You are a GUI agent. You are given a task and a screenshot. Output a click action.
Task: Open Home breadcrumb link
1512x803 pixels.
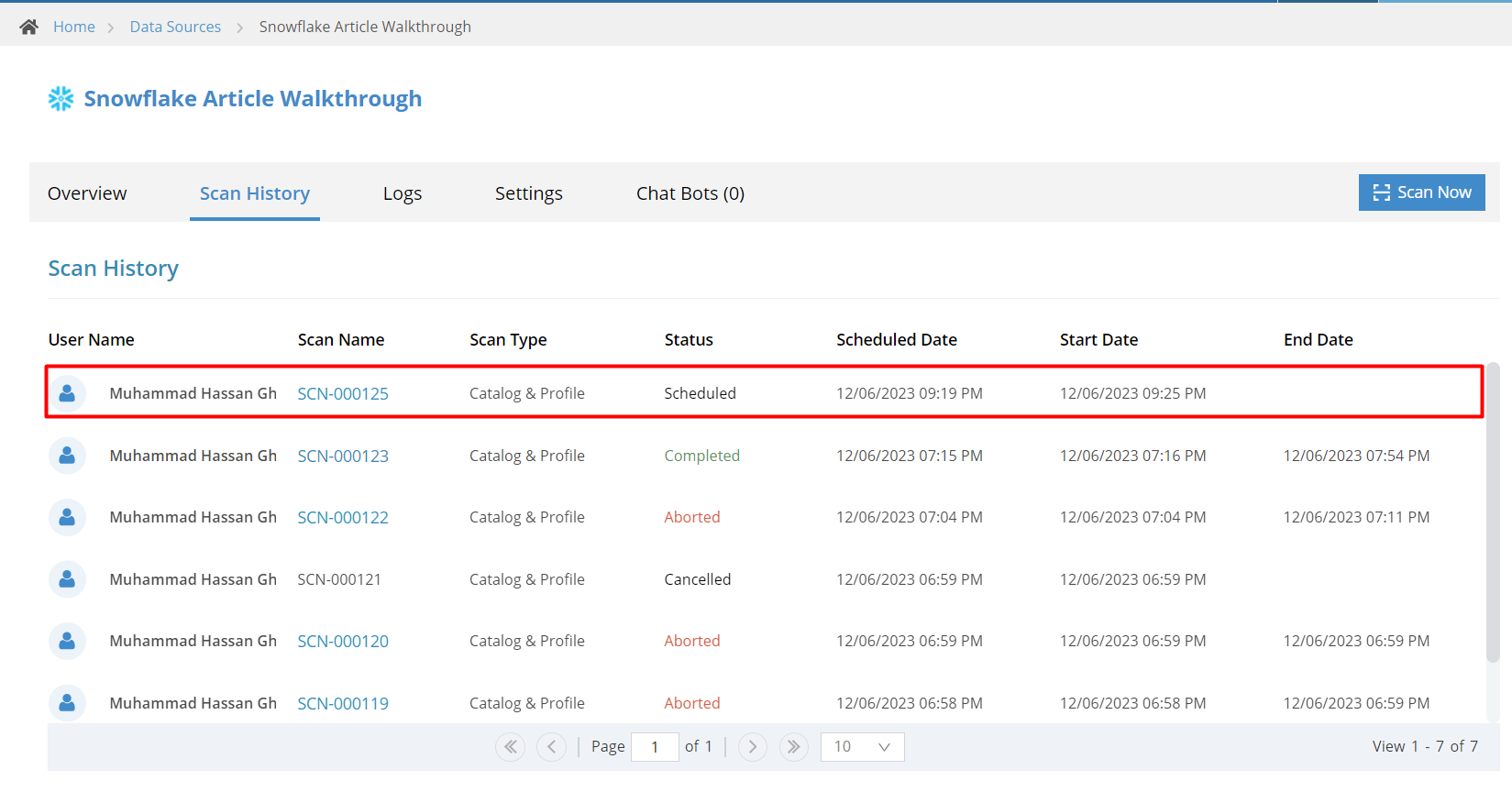(x=74, y=27)
